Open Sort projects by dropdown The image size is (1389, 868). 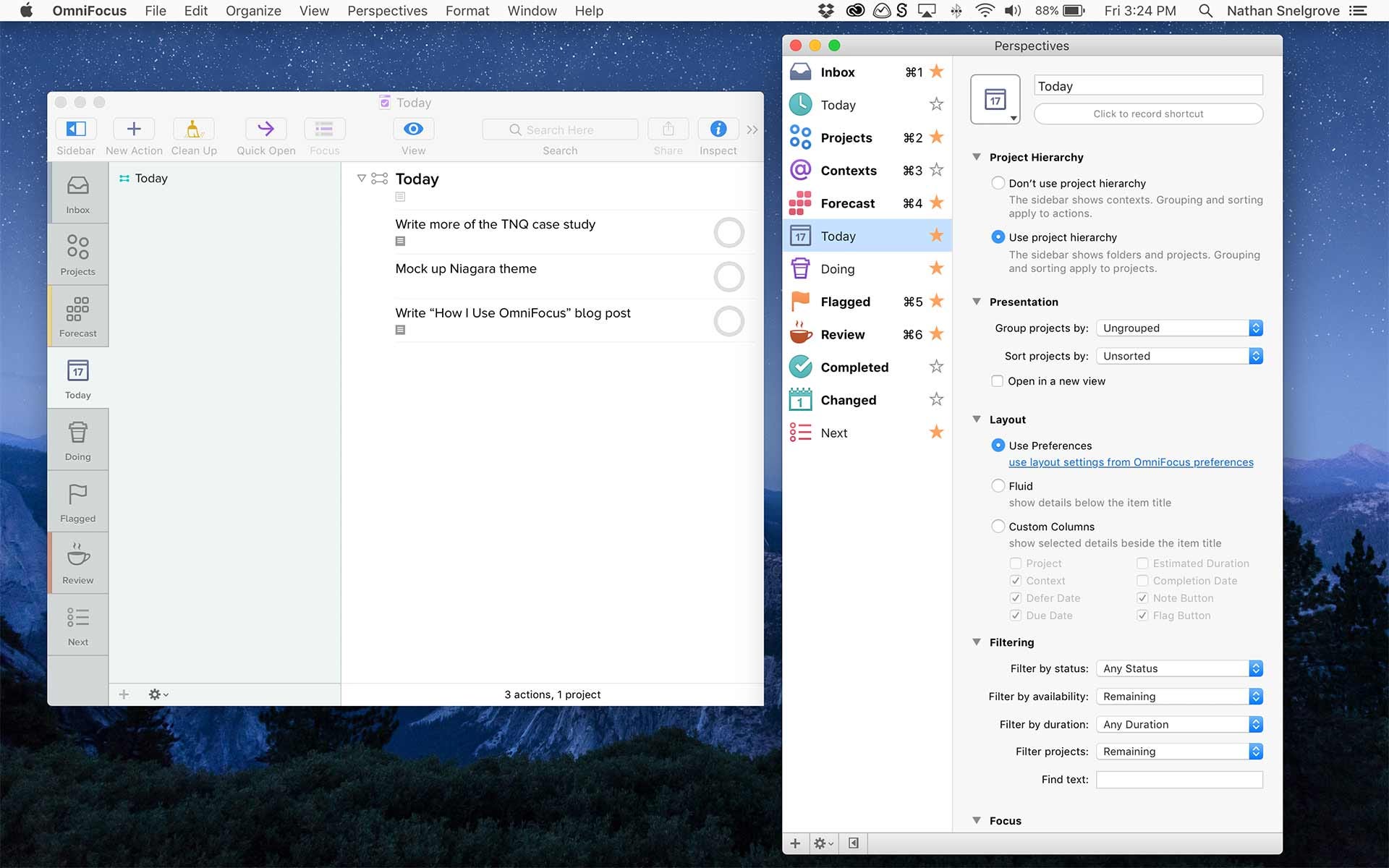pos(1179,356)
